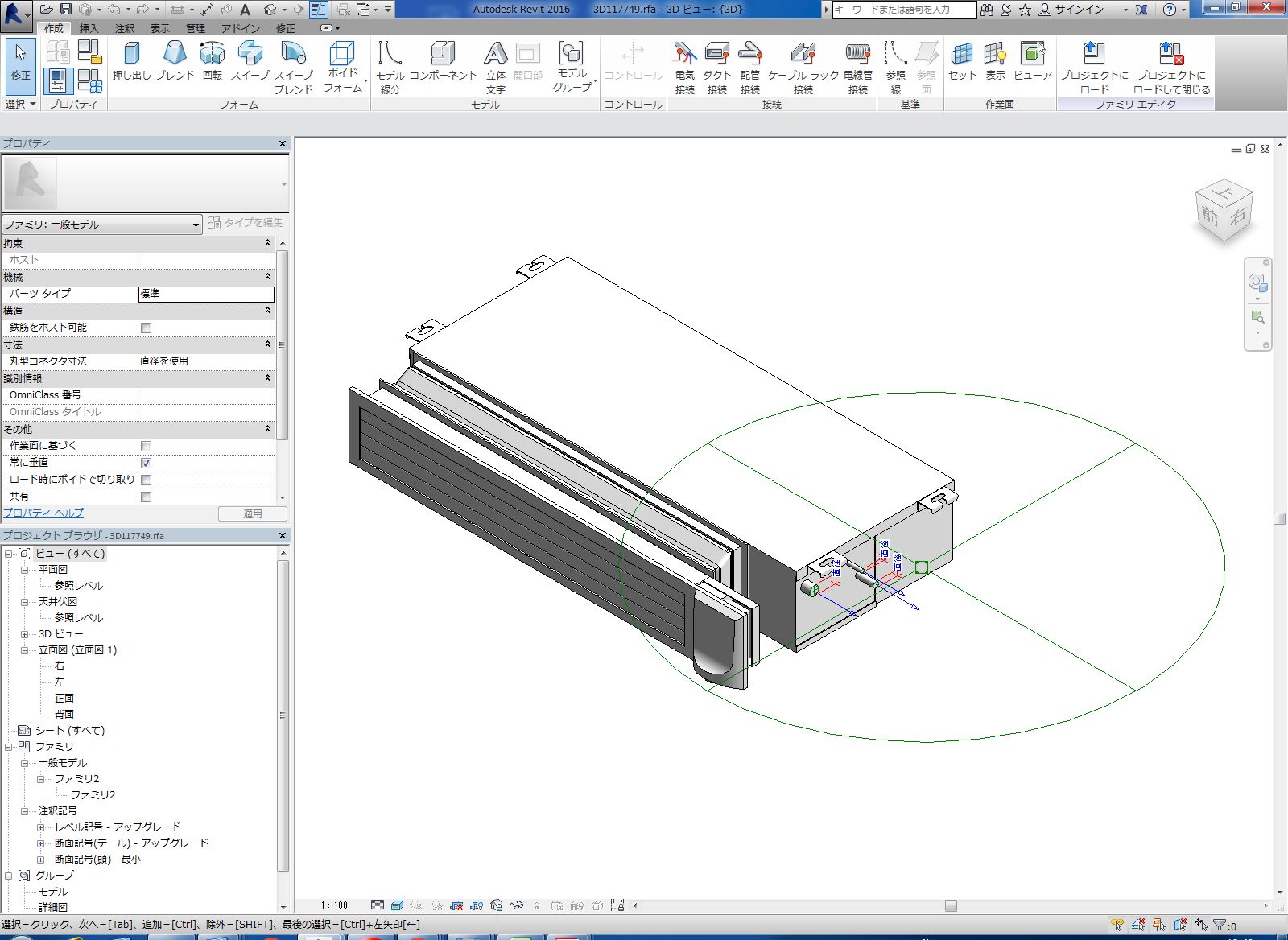Select the ダクト接続 connector tool
Viewport: 1288px width, 940px height.
pos(716,66)
